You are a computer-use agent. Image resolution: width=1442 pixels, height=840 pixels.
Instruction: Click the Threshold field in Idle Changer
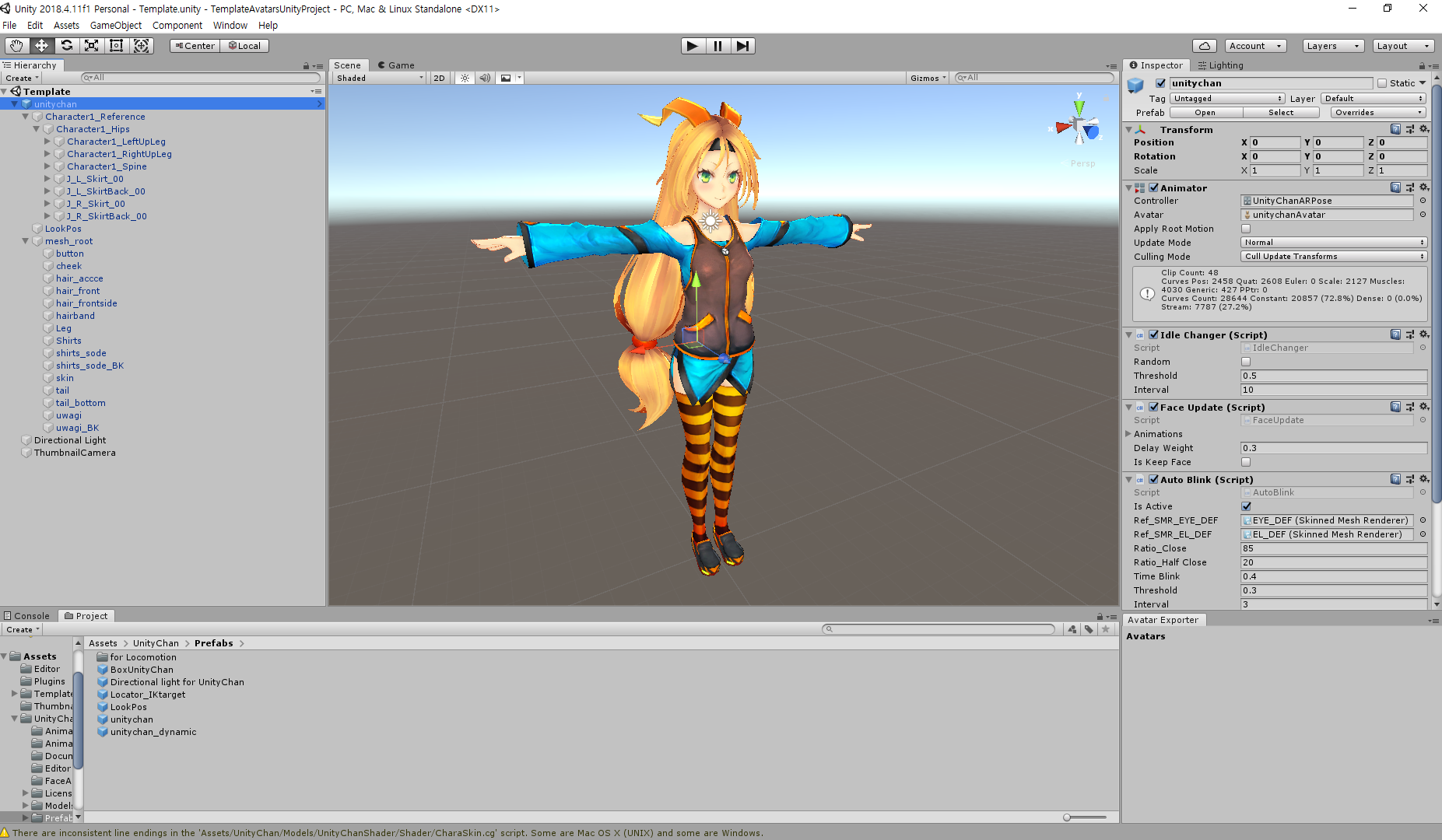click(1334, 376)
